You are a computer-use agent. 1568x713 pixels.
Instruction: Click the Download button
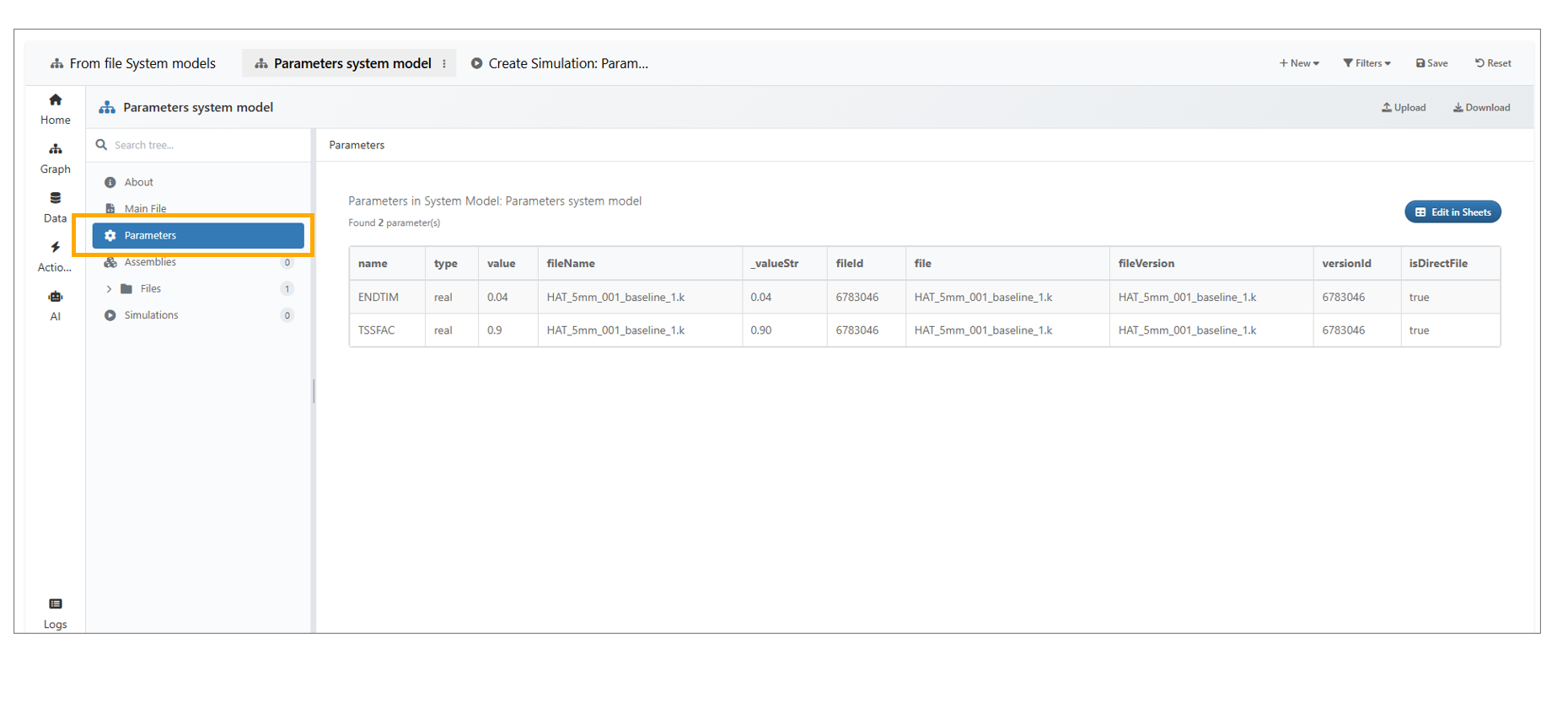1481,108
